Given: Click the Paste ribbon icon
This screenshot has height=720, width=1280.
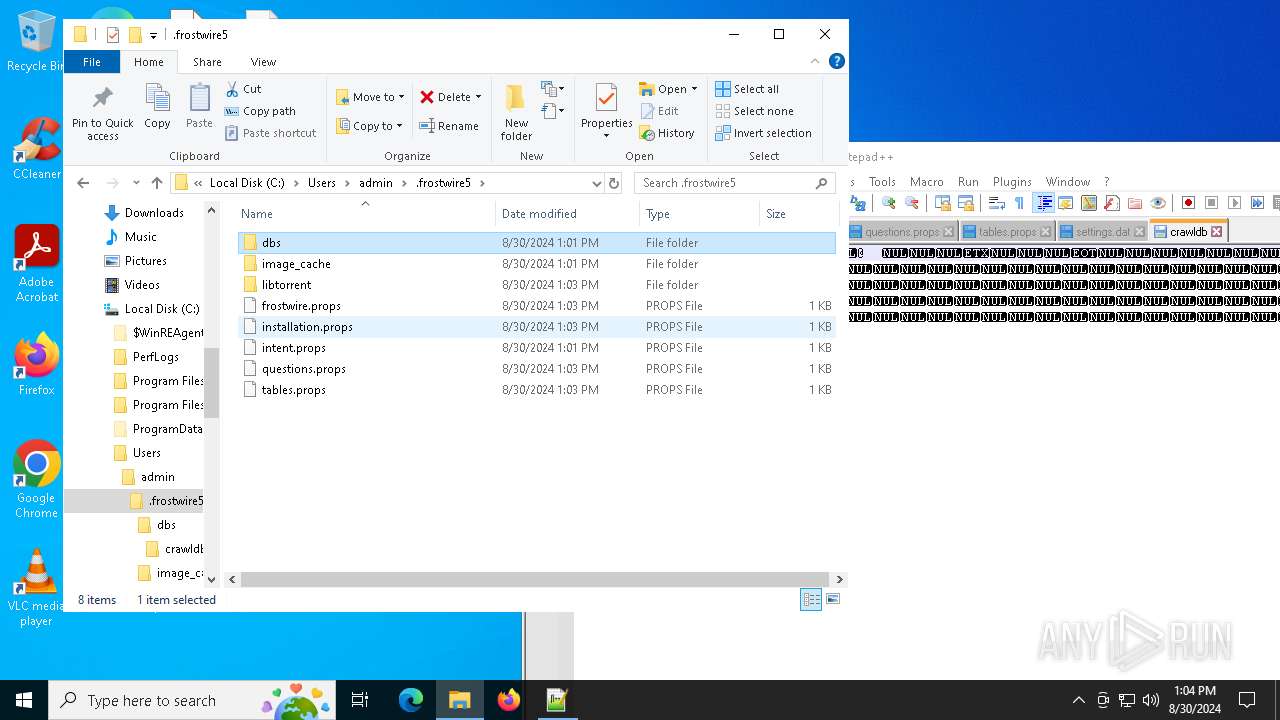Looking at the screenshot, I should (199, 106).
